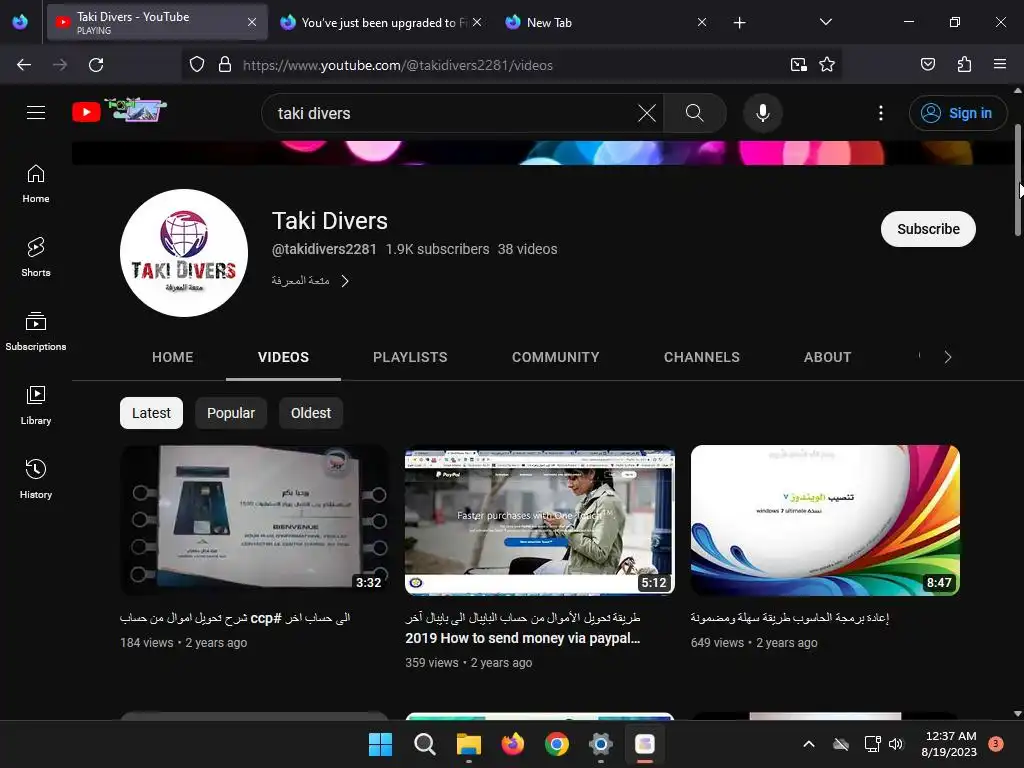Open COMMUNITY tab

tap(555, 357)
